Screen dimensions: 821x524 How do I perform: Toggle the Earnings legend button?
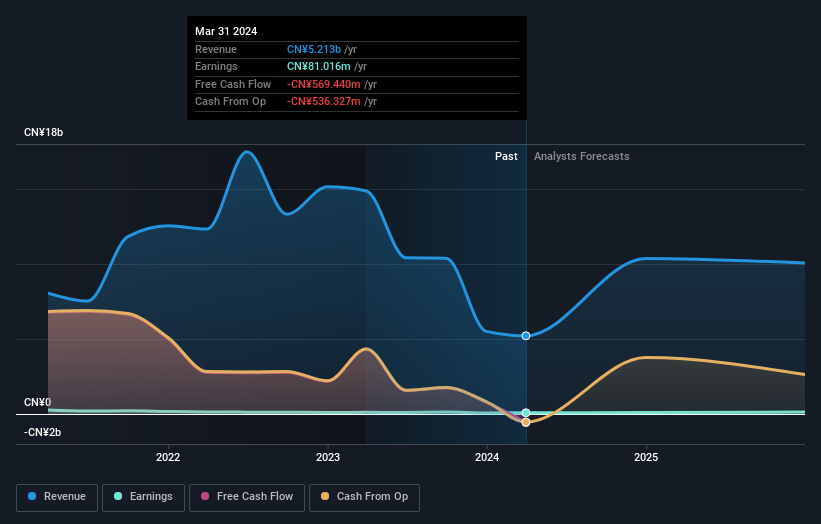point(143,497)
